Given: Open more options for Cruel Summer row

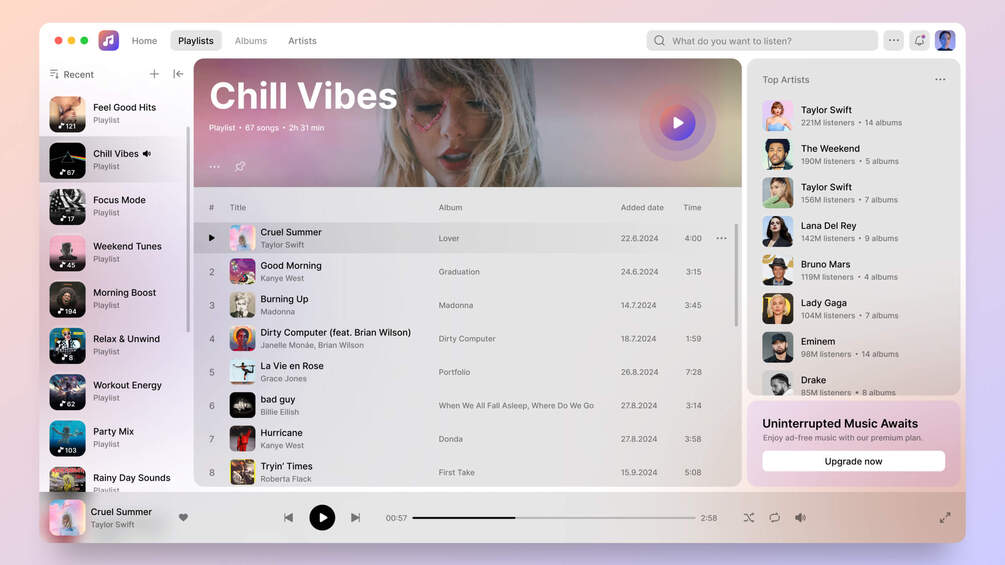Looking at the screenshot, I should [721, 238].
